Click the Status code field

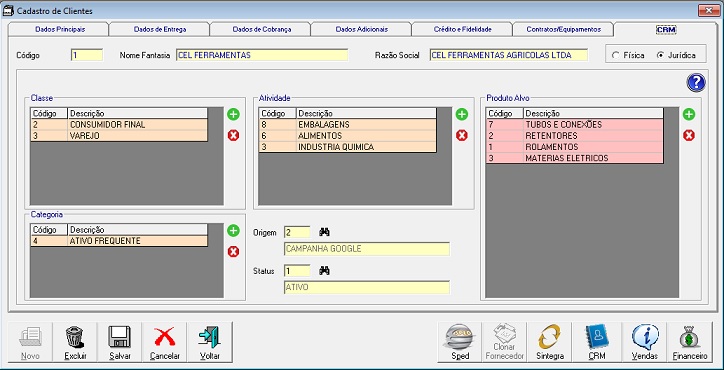[297, 271]
